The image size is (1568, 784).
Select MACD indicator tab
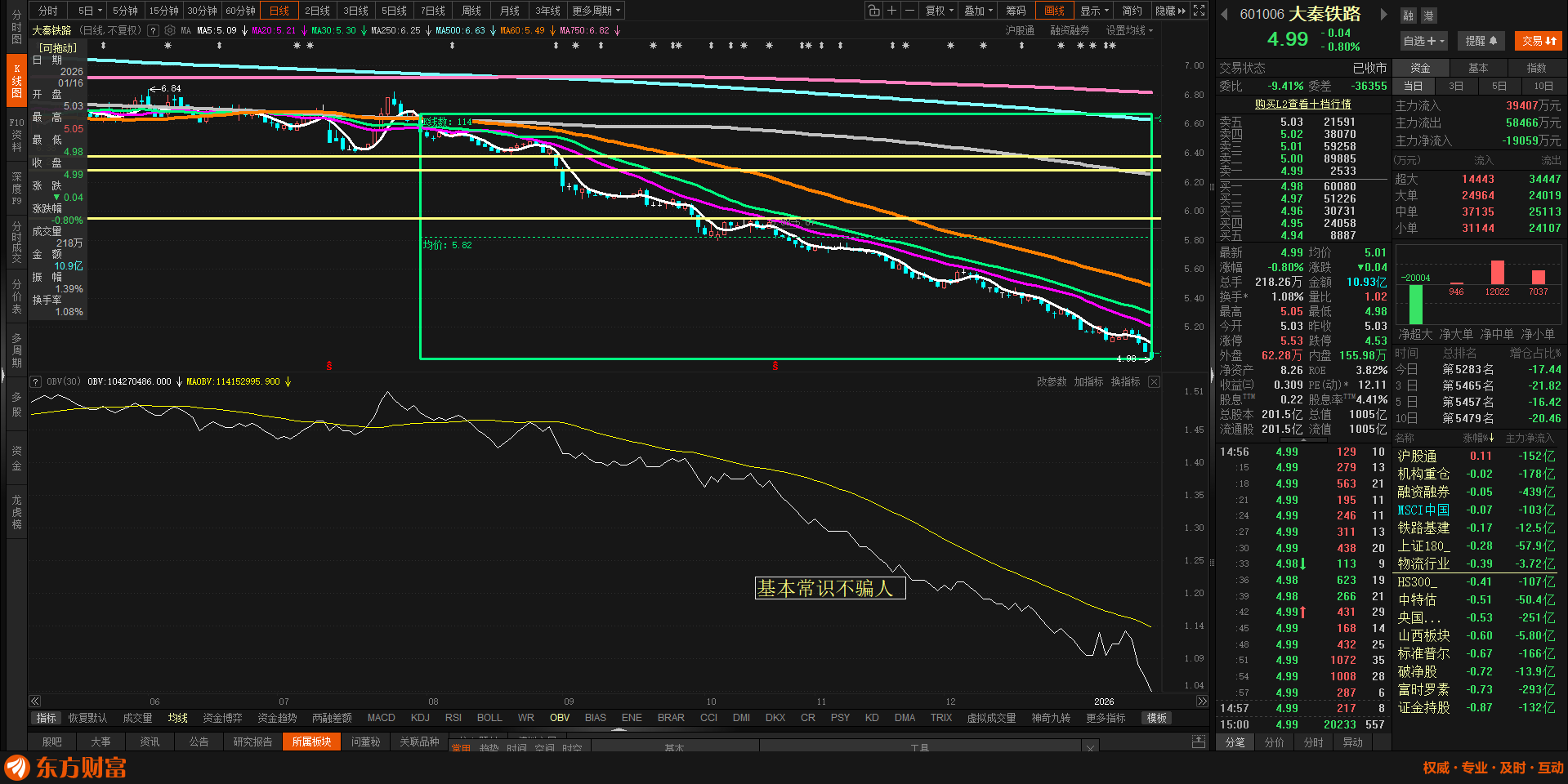381,718
